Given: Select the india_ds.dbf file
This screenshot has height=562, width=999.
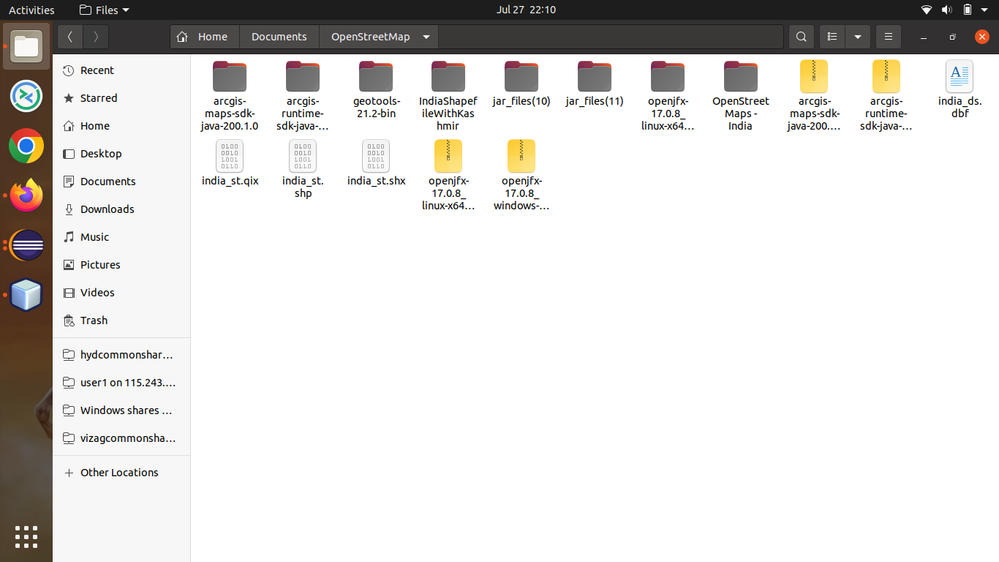Looking at the screenshot, I should tap(959, 90).
